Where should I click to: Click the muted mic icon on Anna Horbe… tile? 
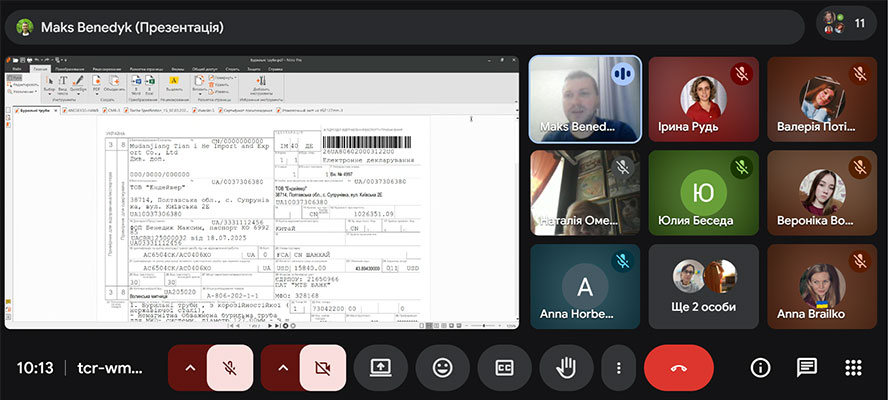(623, 261)
